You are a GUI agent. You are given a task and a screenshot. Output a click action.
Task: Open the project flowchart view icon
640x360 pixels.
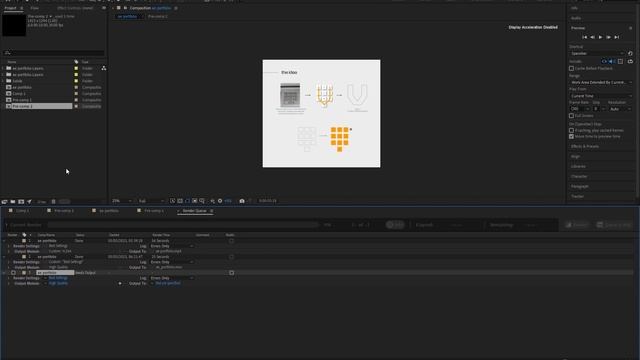(x=104, y=68)
